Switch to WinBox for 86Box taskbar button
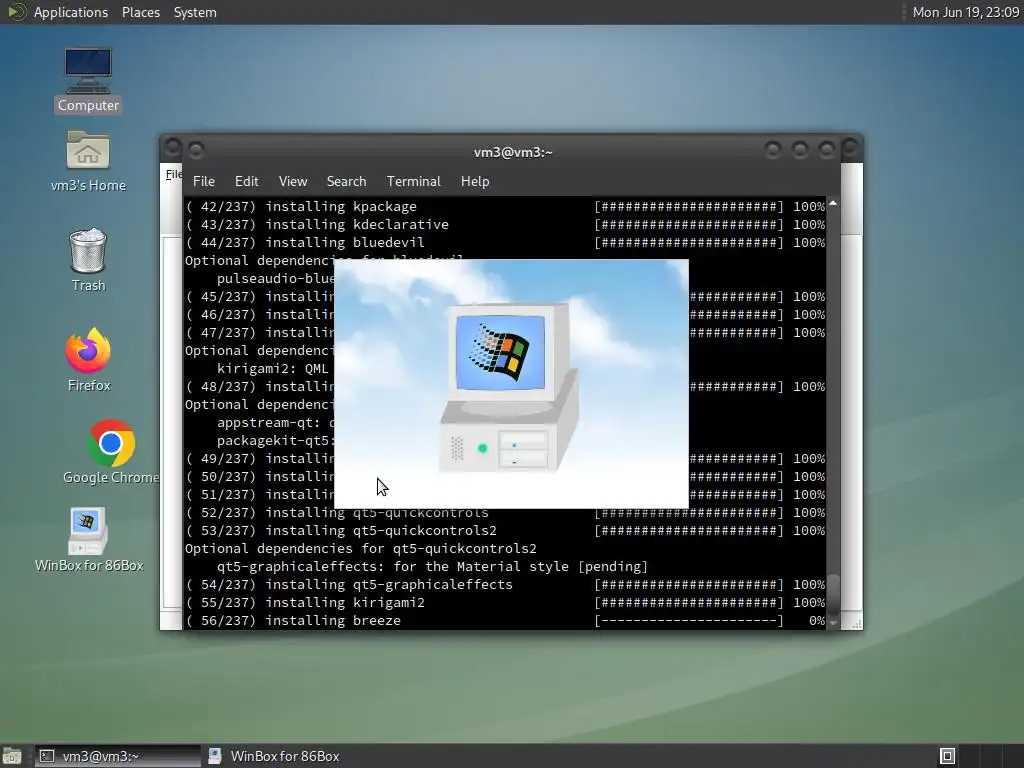 274,756
